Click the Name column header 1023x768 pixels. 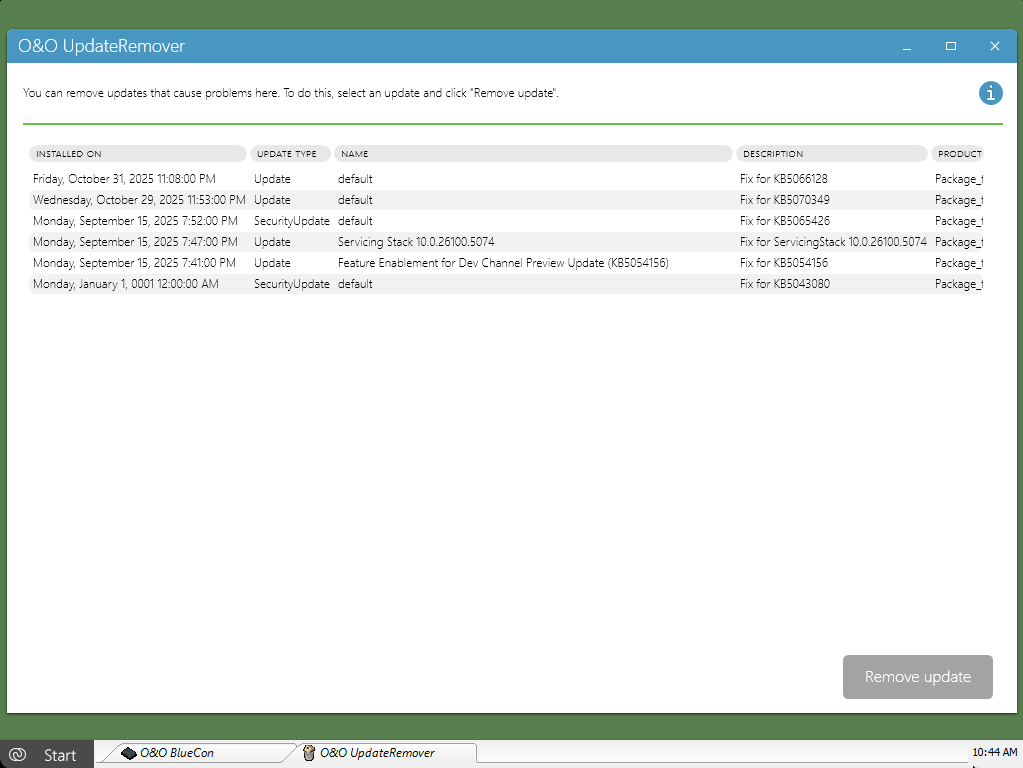coord(533,154)
